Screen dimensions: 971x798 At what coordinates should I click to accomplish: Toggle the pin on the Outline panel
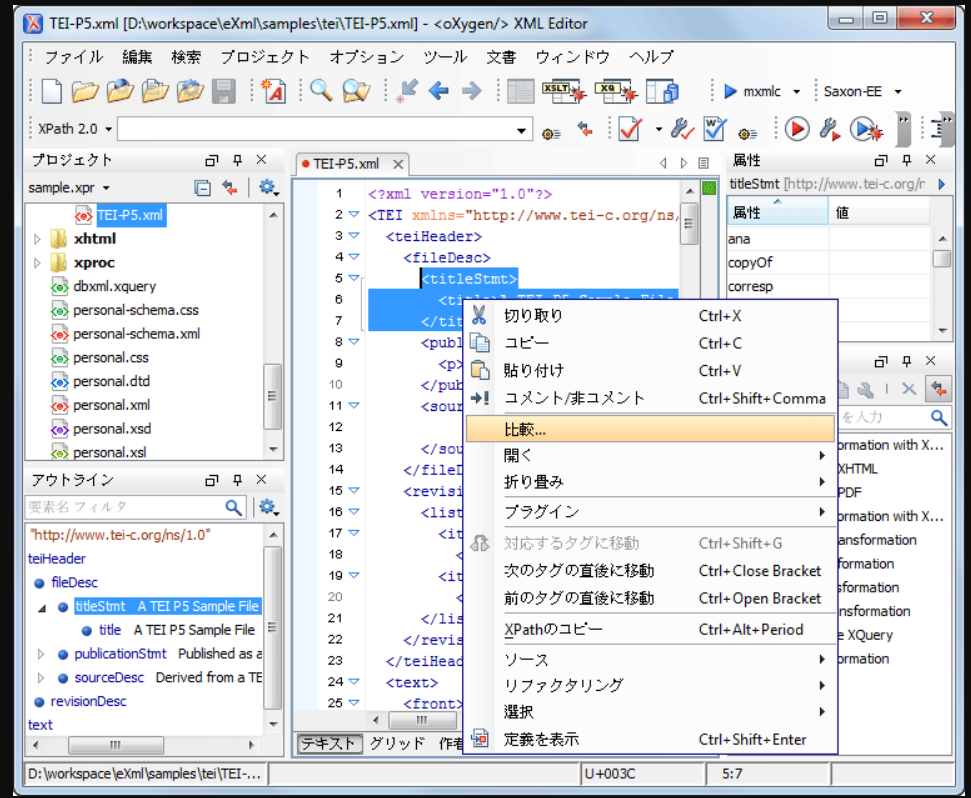point(237,481)
